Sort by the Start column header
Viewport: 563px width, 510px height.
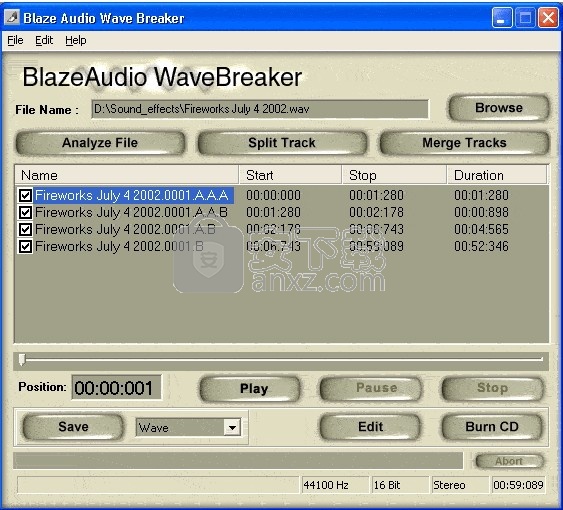[x=290, y=175]
